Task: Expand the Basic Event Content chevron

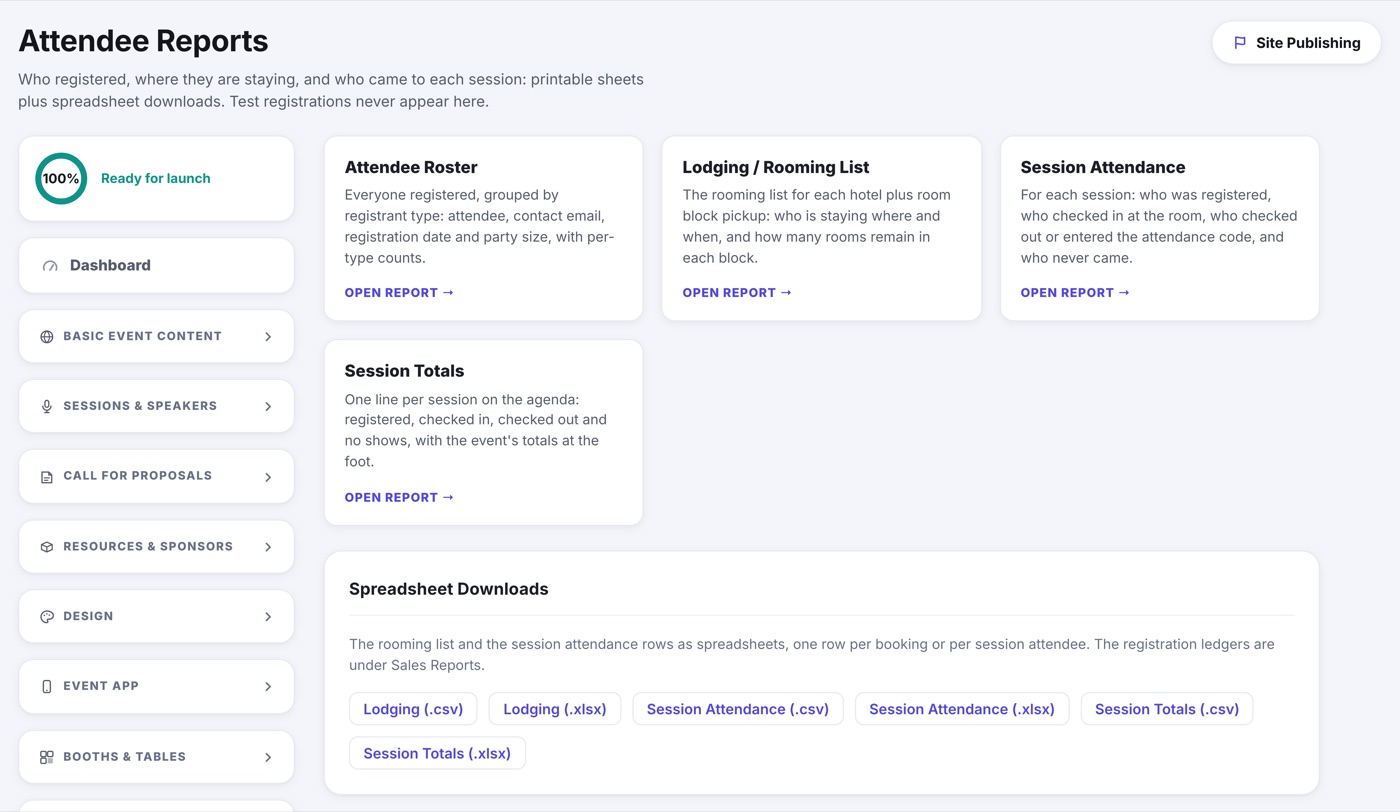Action: 268,337
